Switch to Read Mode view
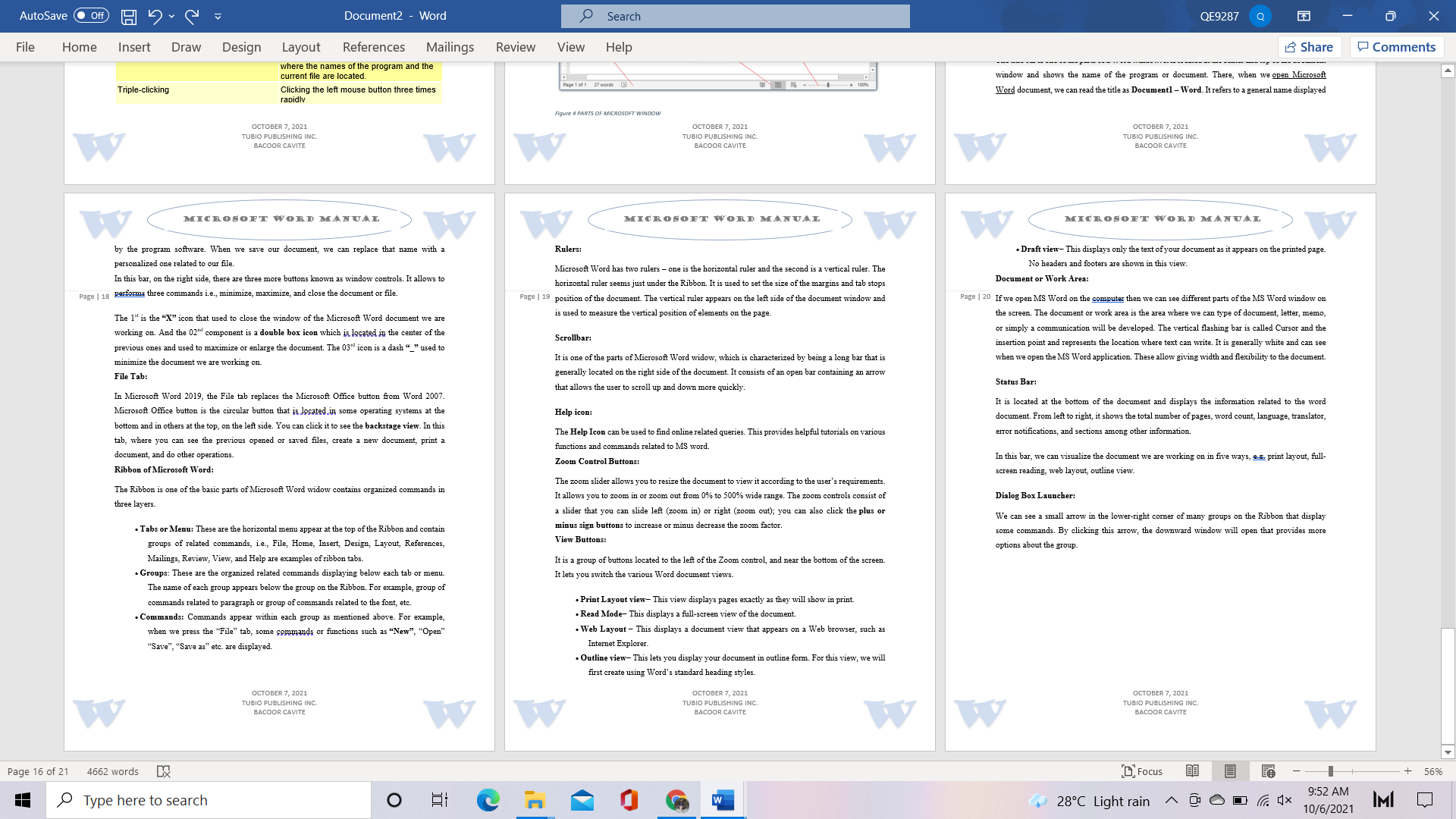Image resolution: width=1456 pixels, height=819 pixels. pos(1192,771)
